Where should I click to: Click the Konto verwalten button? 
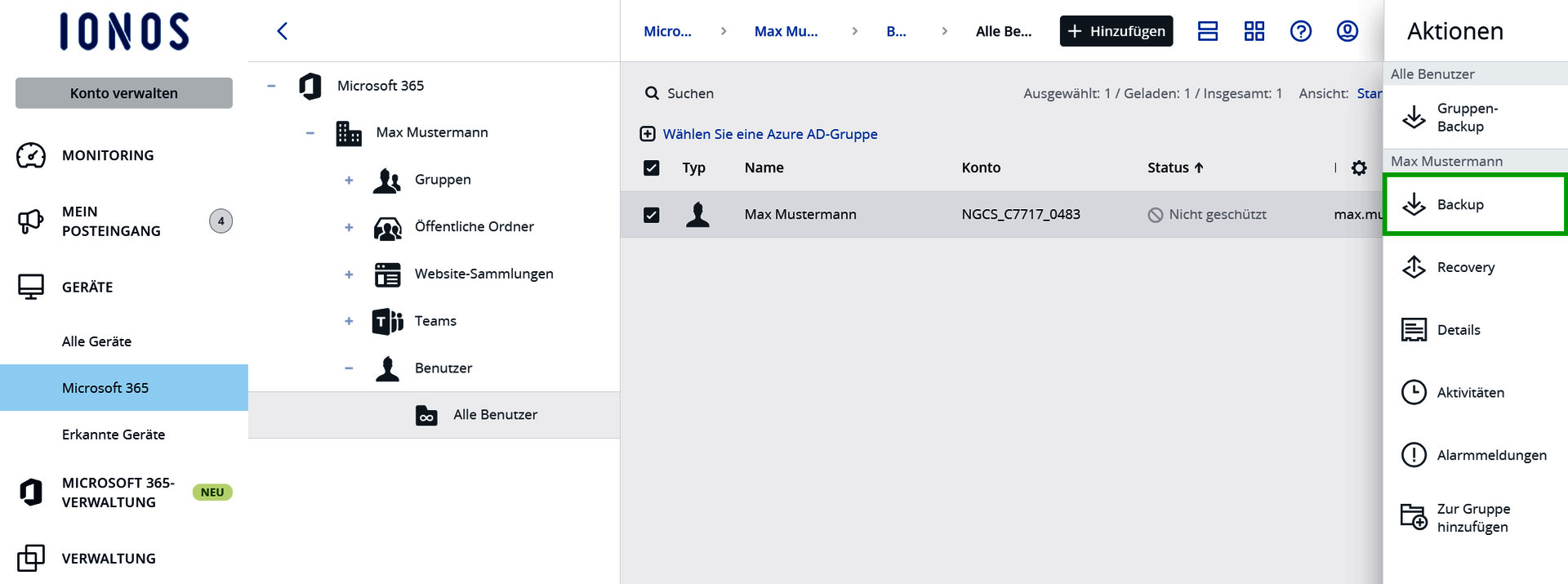tap(124, 93)
